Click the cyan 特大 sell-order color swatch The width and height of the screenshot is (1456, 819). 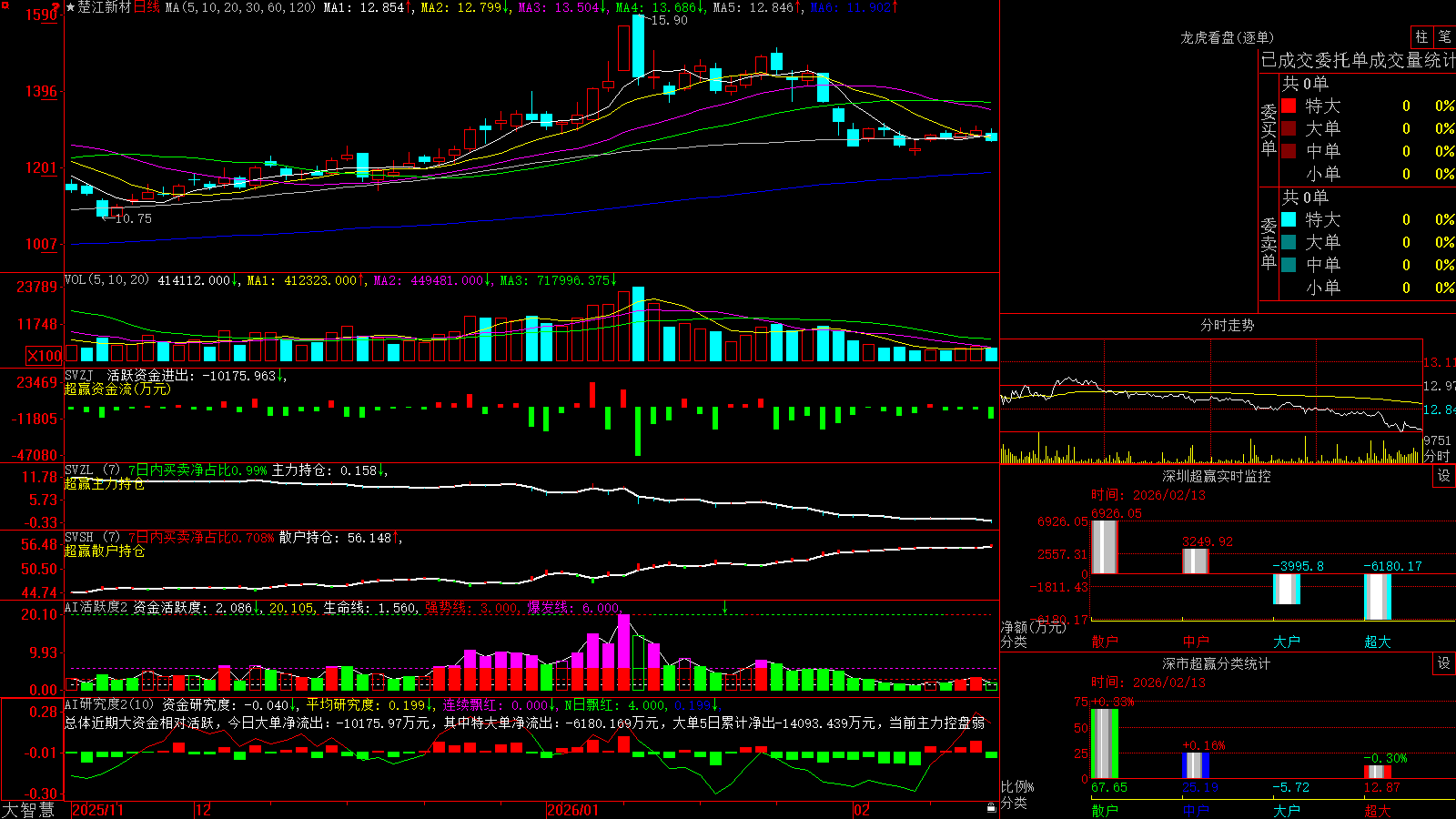pos(1289,219)
